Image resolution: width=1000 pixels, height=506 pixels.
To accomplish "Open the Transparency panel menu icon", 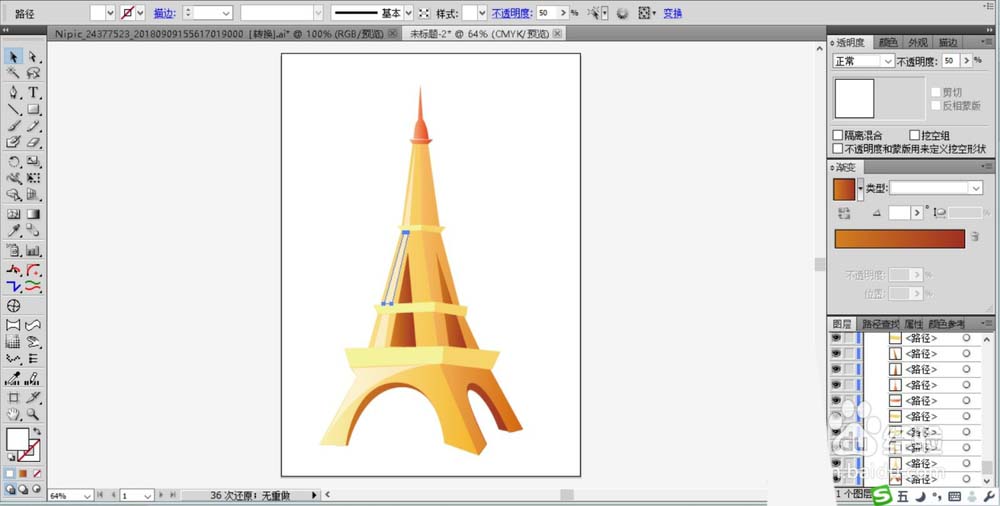I will click(x=987, y=43).
